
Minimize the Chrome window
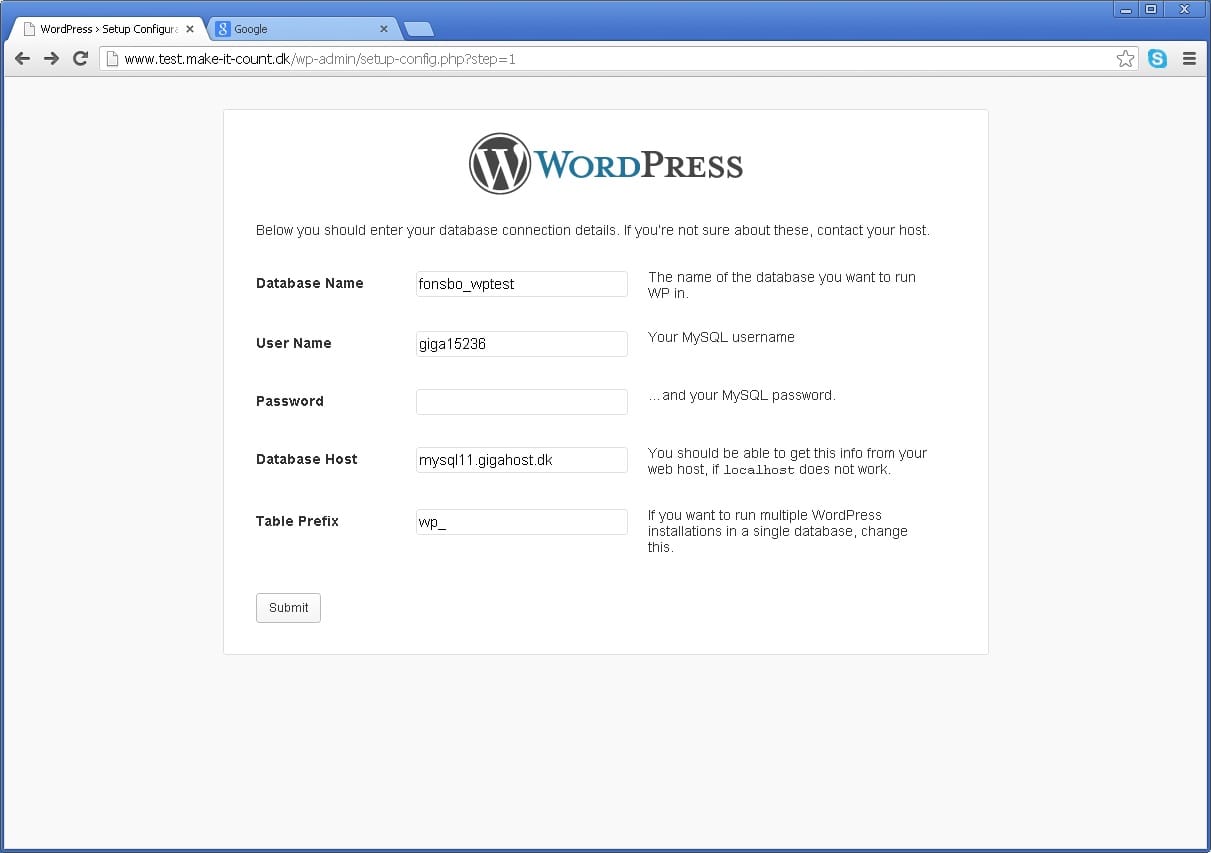click(x=1126, y=9)
